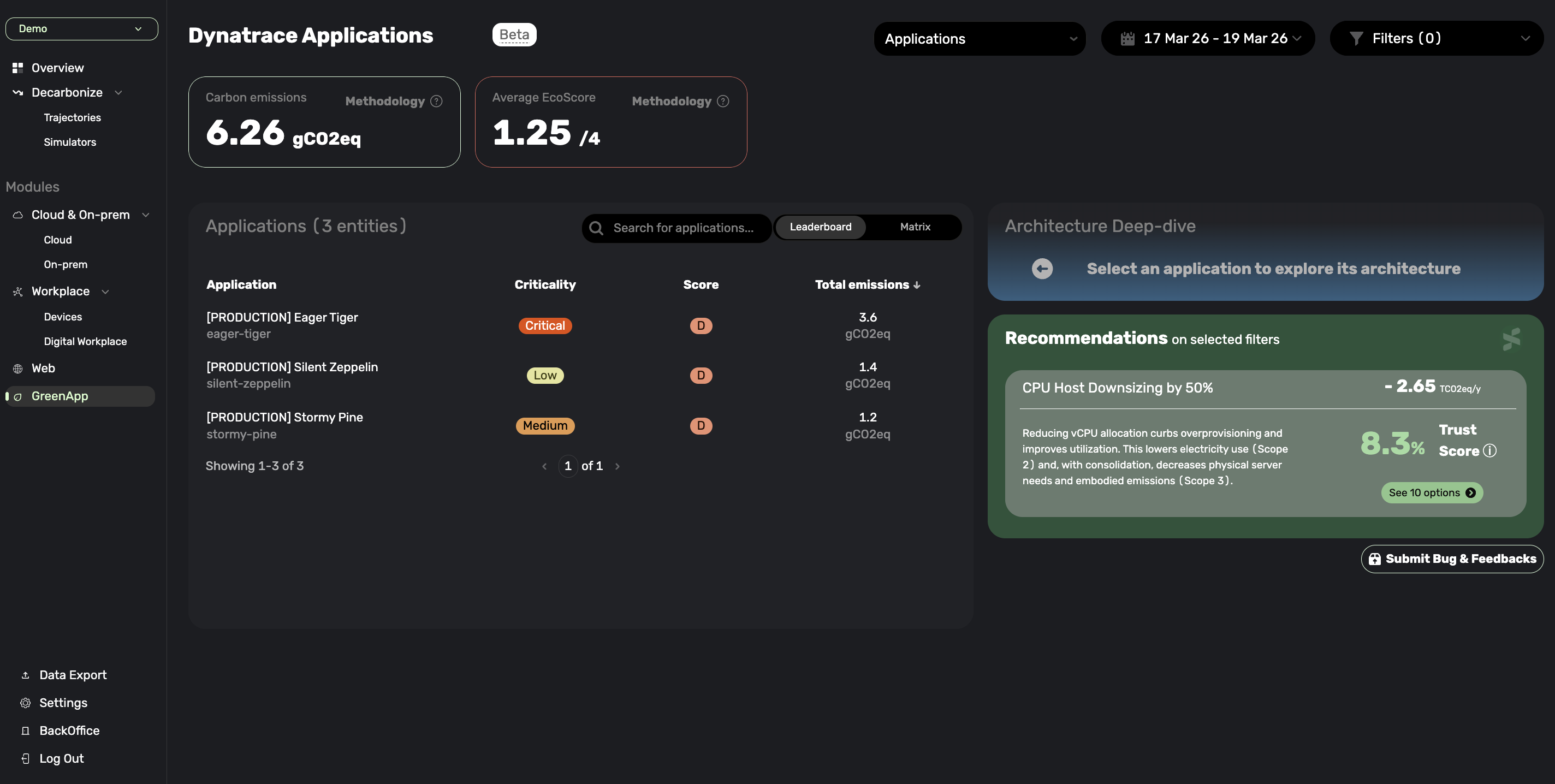Screen dimensions: 1555x784
Task: Collapse the Workplace section chevron
Action: (105, 292)
